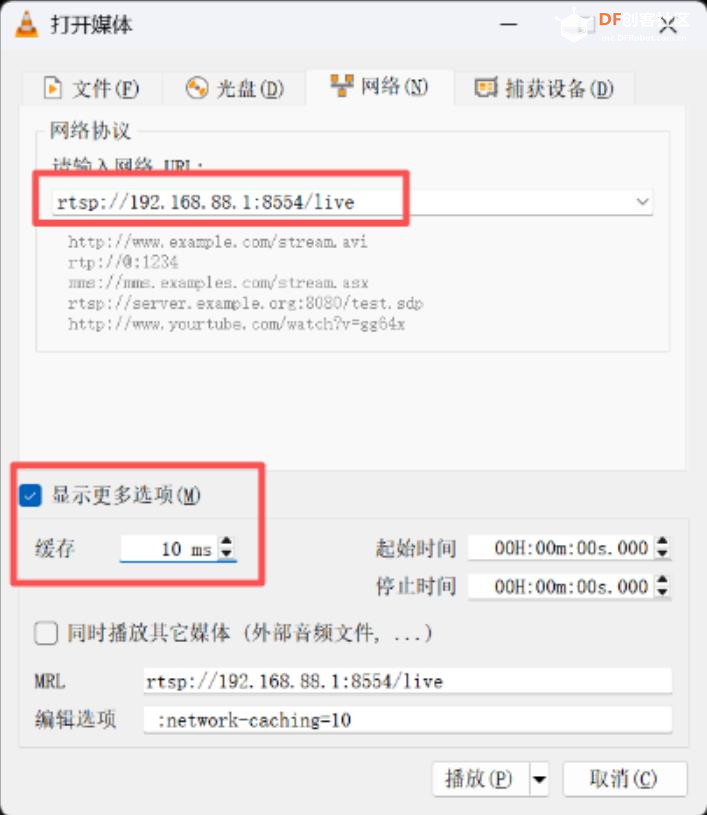Screen dimensions: 707x815
Task: Switch to the 捕获设备(D) tab
Action: coord(544,88)
